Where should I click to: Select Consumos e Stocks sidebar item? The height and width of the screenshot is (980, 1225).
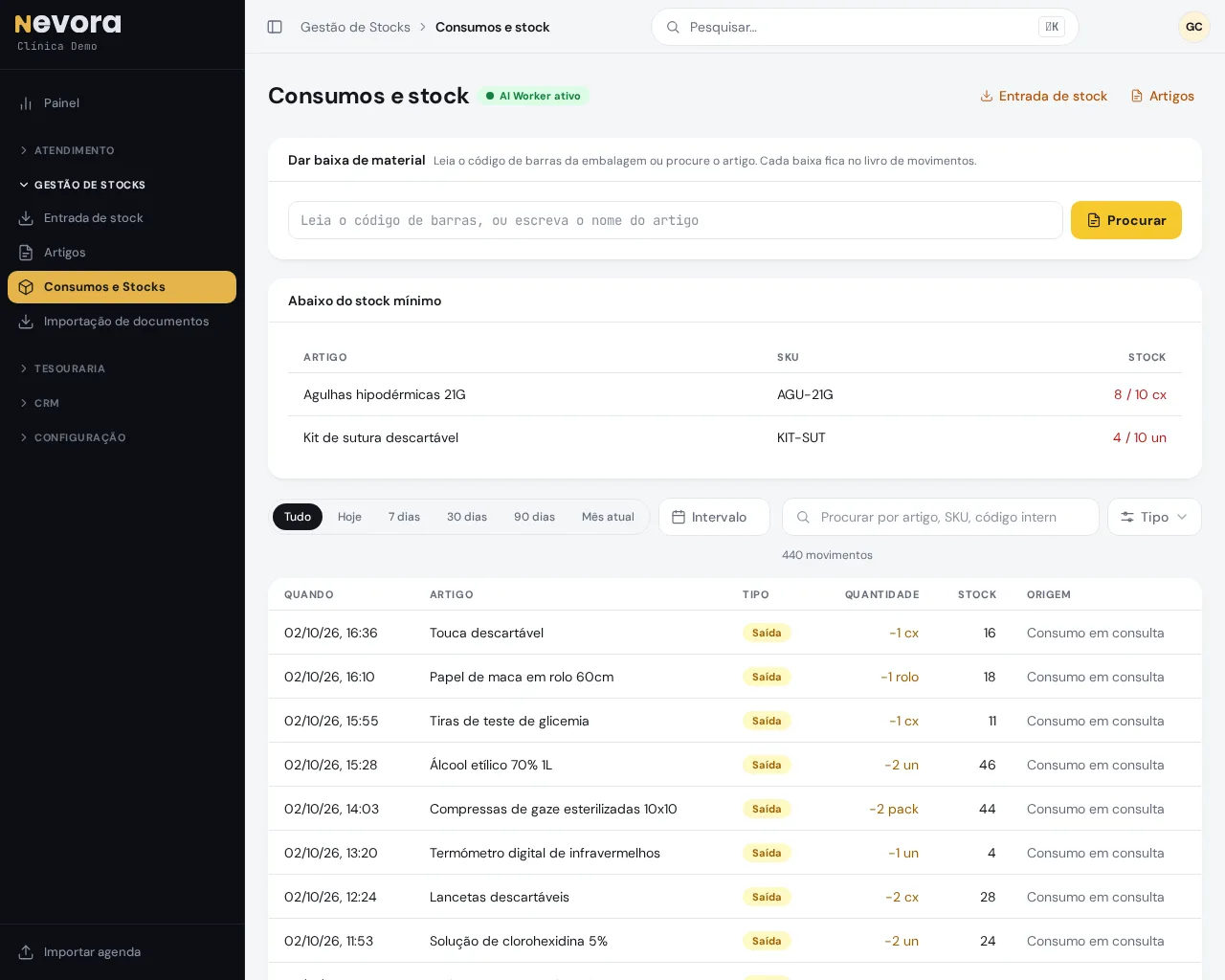point(122,287)
